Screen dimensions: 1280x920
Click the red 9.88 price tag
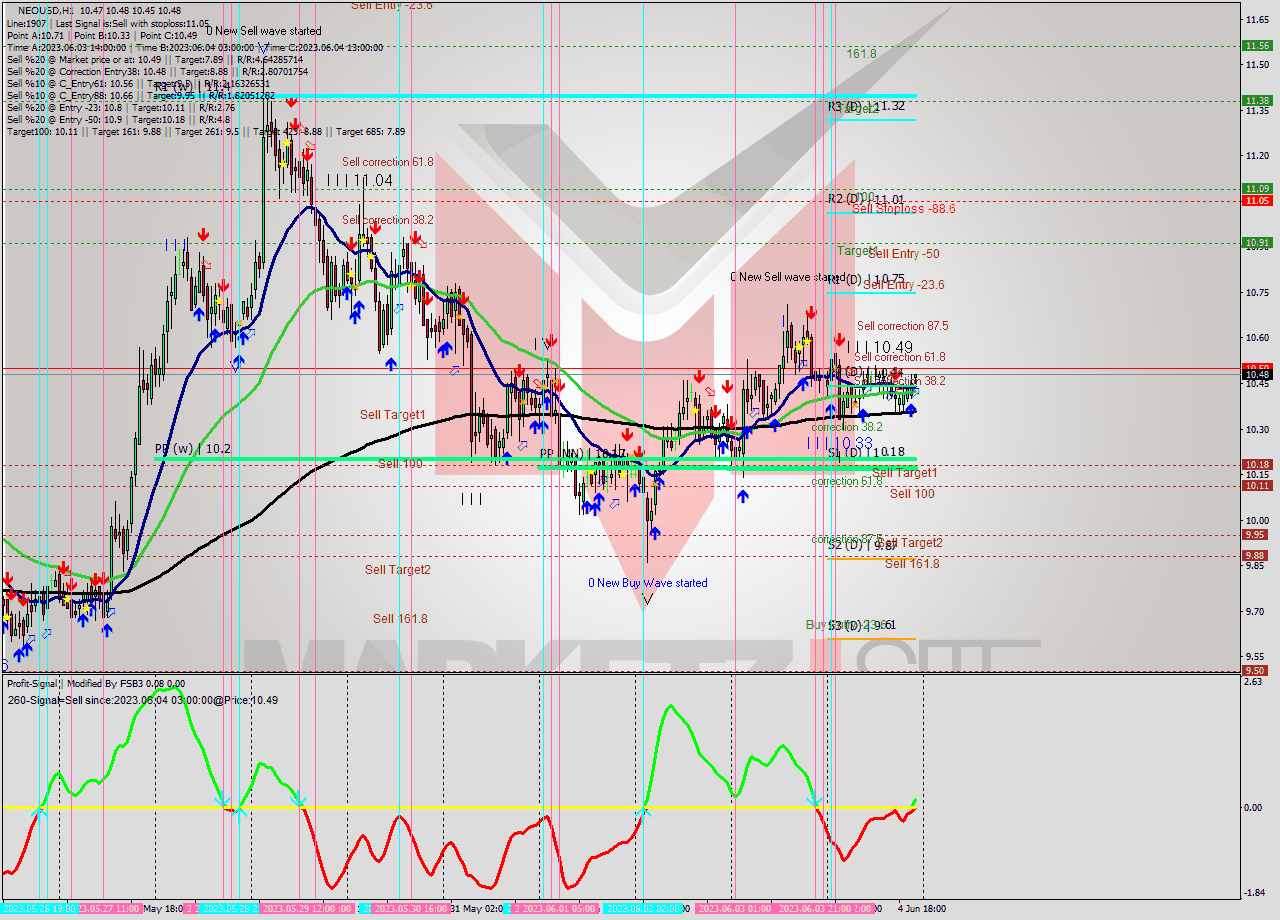[1255, 555]
